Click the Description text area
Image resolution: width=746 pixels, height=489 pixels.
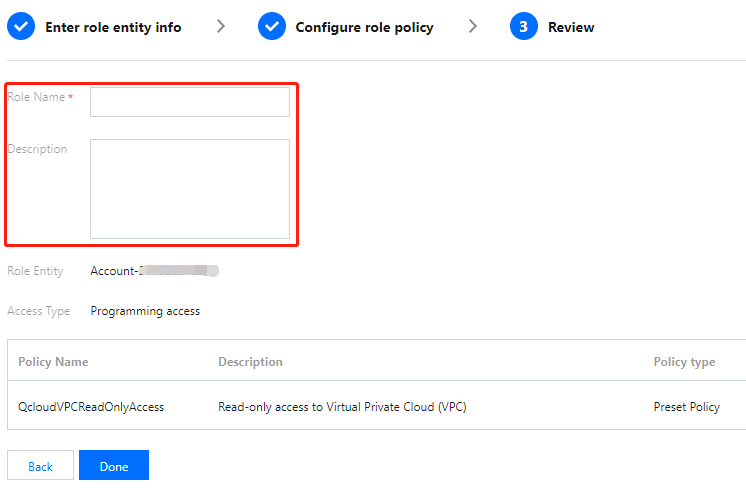coord(190,189)
